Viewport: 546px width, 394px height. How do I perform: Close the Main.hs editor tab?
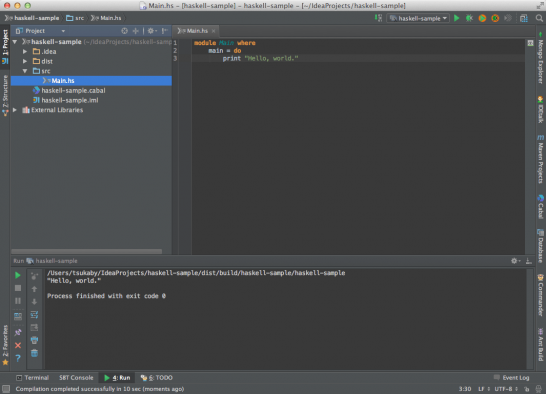click(x=213, y=31)
